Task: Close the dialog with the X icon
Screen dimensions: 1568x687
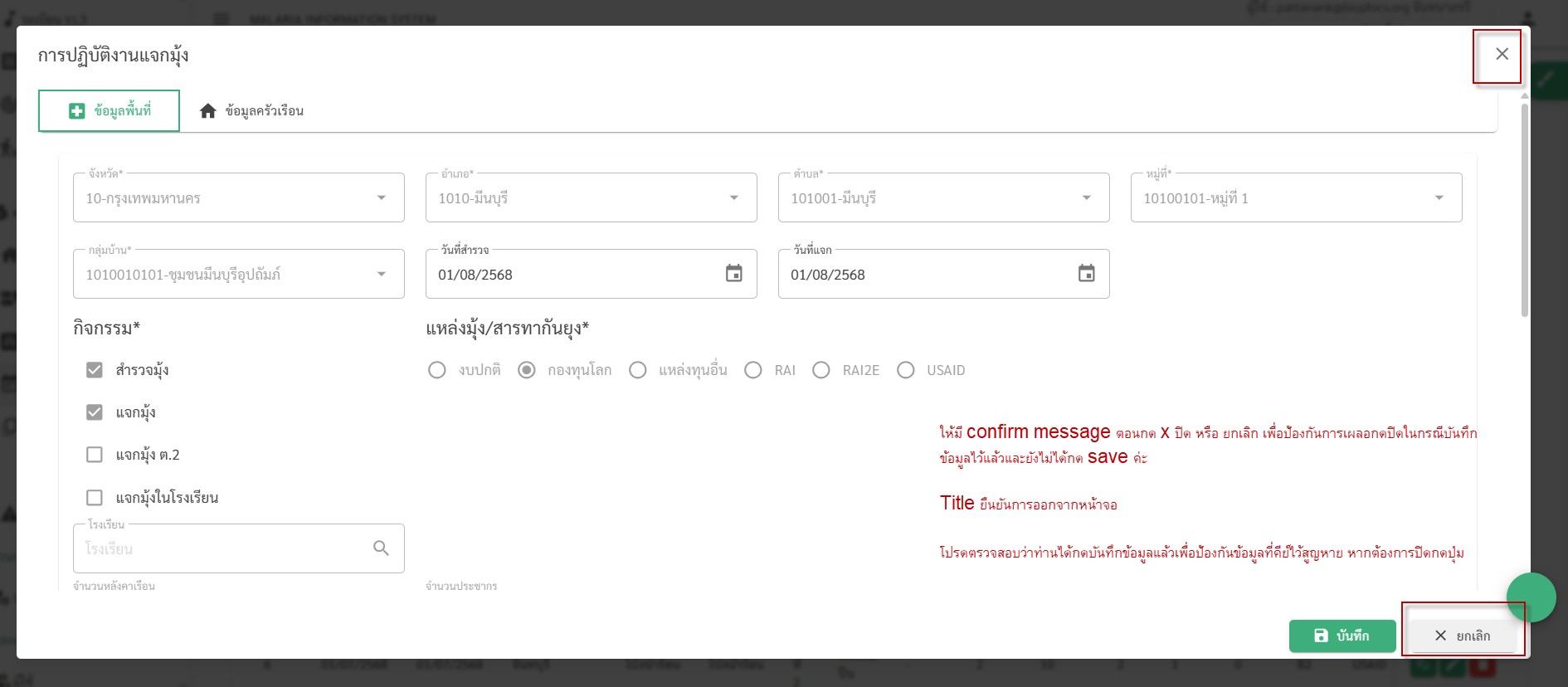Action: point(1502,54)
